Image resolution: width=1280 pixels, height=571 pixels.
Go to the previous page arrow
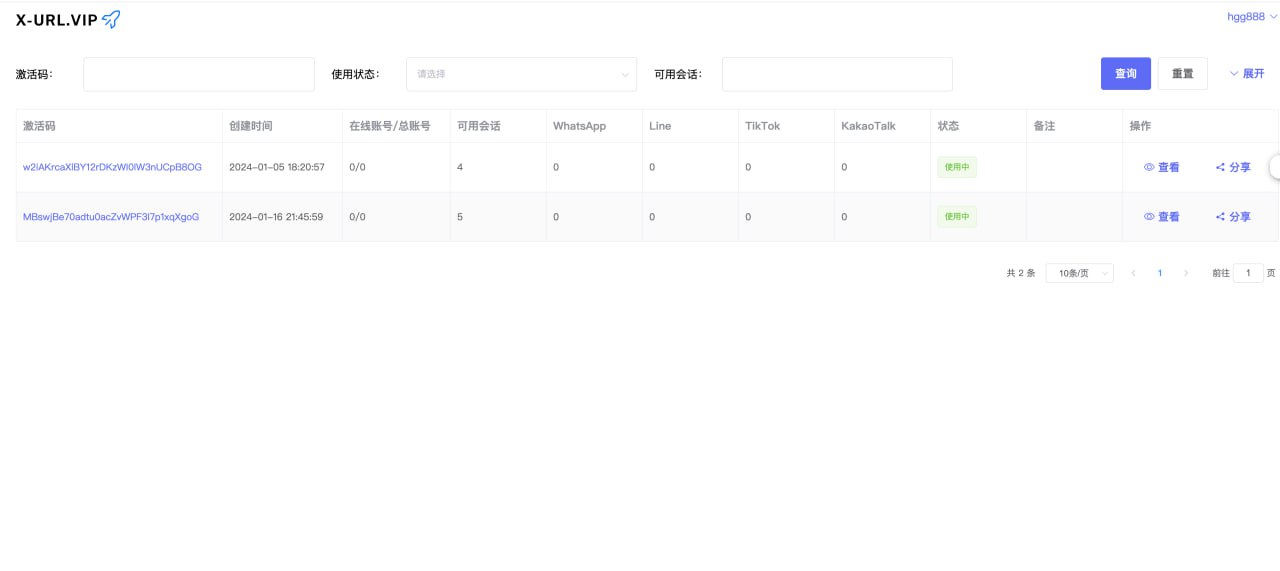1133,273
